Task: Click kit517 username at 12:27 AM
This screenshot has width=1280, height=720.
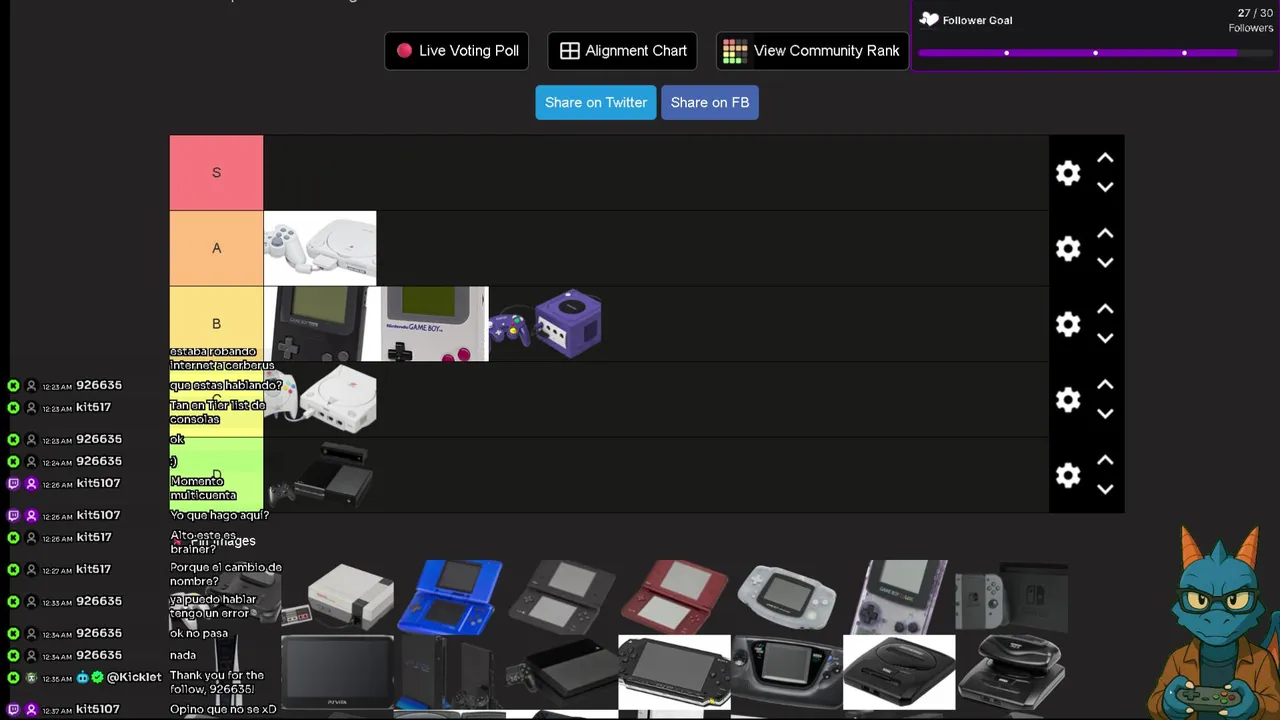Action: coord(93,570)
